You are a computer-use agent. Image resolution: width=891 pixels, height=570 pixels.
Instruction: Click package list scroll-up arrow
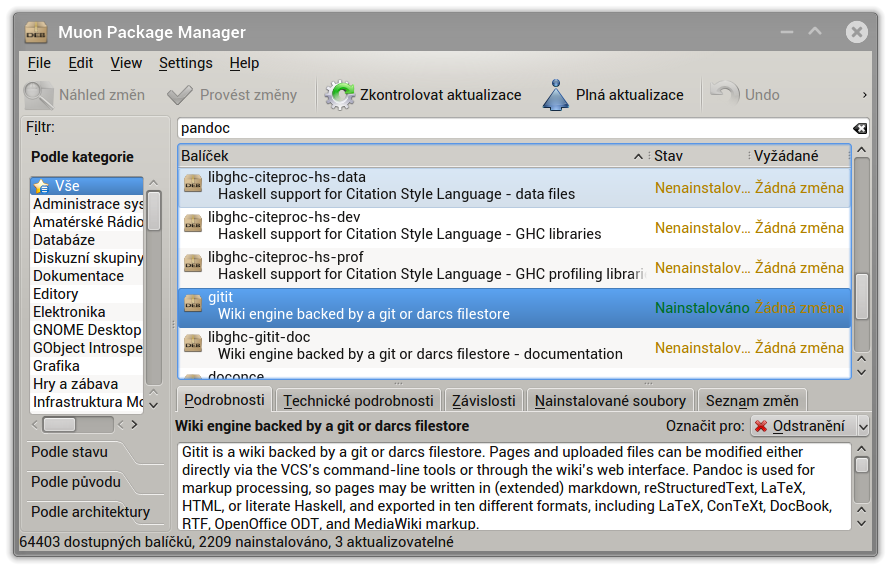click(861, 150)
